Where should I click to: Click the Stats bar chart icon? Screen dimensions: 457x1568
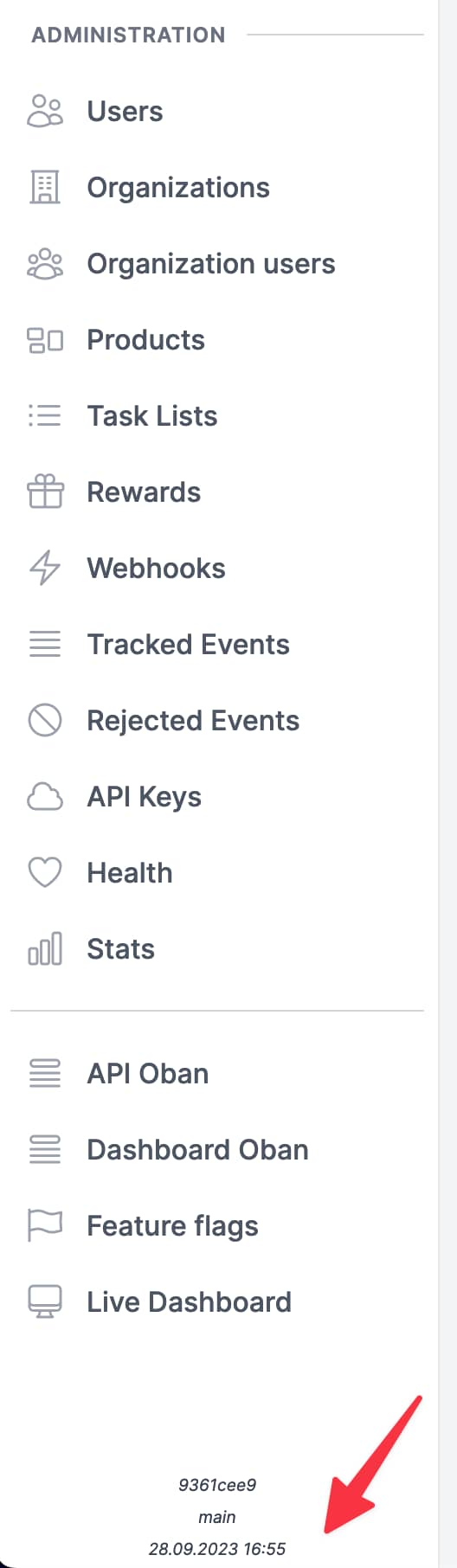(45, 949)
